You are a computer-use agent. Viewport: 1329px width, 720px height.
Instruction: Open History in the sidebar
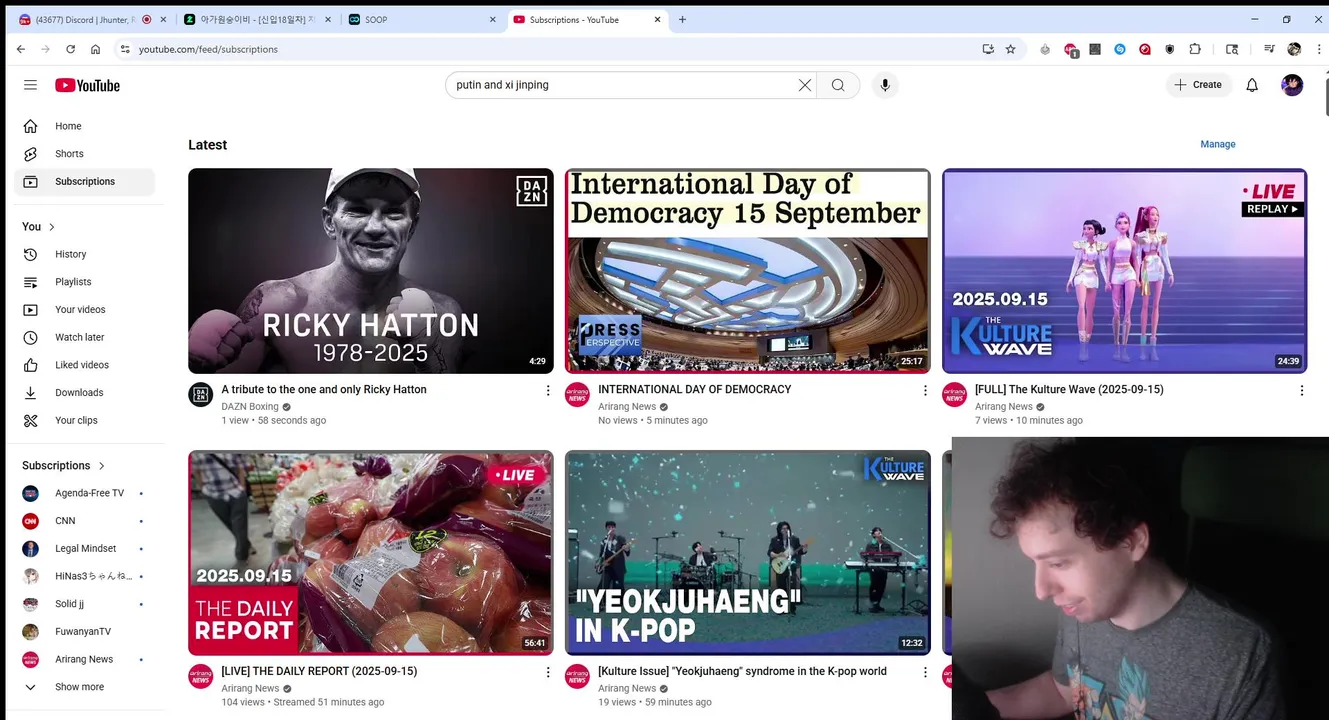85,254
